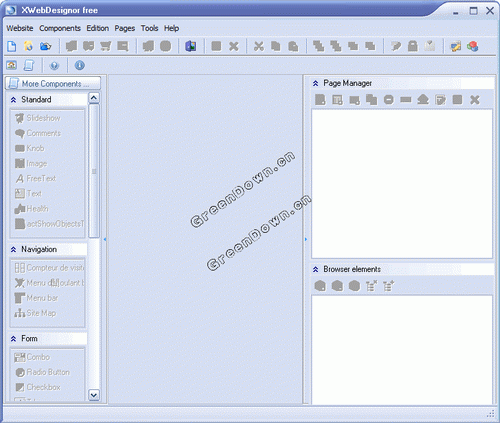Click the colored picture gallery toolbar icon
The height and width of the screenshot is (423, 500).
(x=190, y=46)
